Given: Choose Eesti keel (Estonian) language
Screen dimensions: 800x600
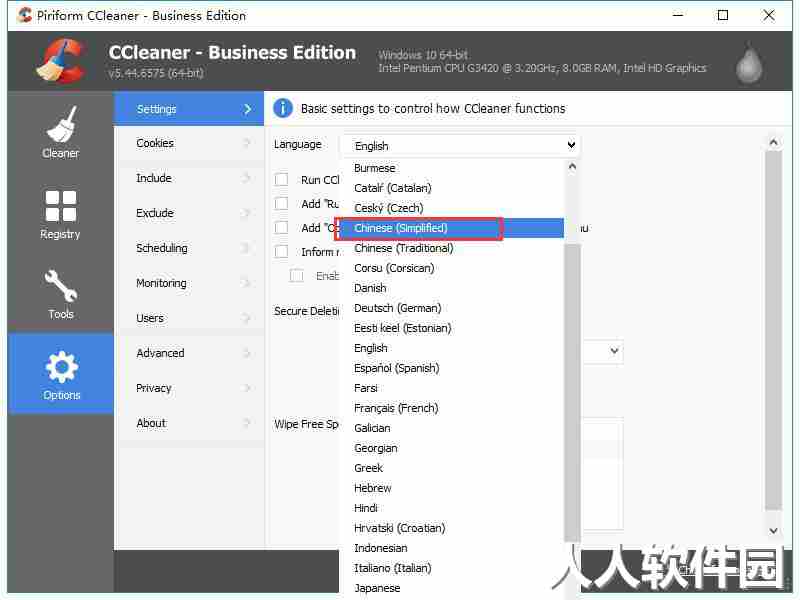Looking at the screenshot, I should [452, 328].
